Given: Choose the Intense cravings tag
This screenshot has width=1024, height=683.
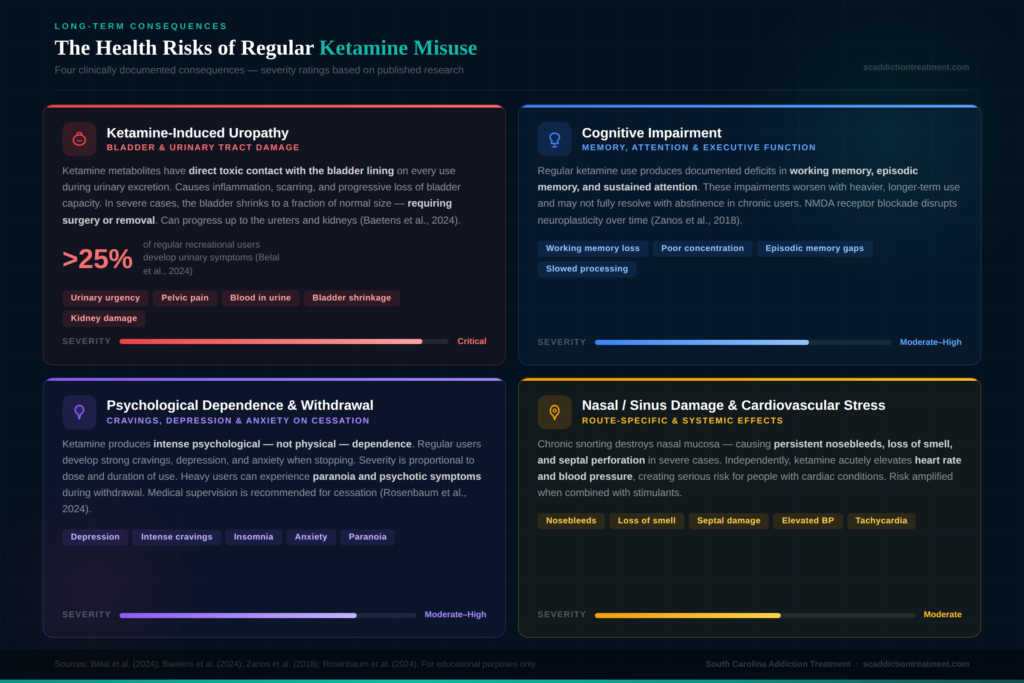Looking at the screenshot, I should pyautogui.click(x=177, y=537).
